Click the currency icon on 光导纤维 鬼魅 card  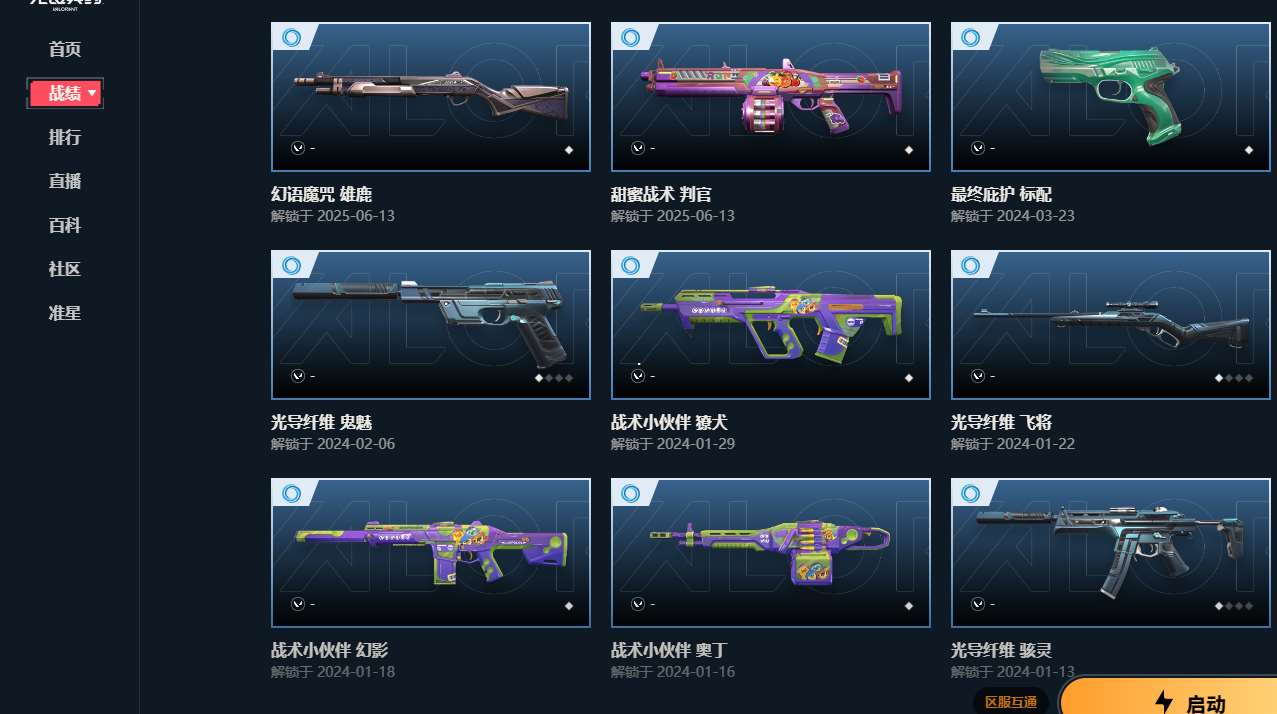click(297, 376)
